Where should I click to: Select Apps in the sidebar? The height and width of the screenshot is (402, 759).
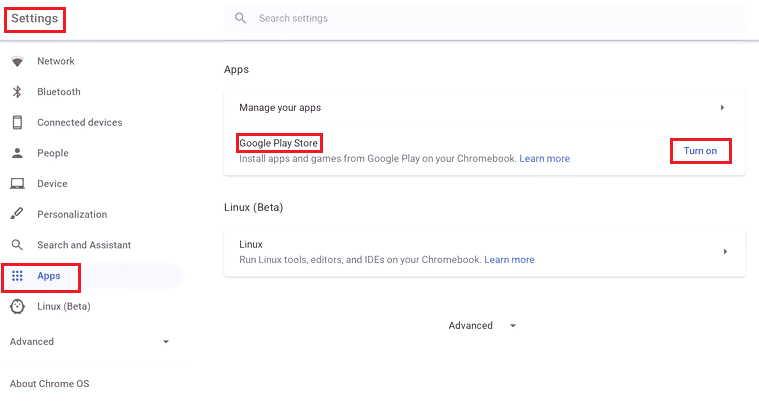pyautogui.click(x=48, y=276)
